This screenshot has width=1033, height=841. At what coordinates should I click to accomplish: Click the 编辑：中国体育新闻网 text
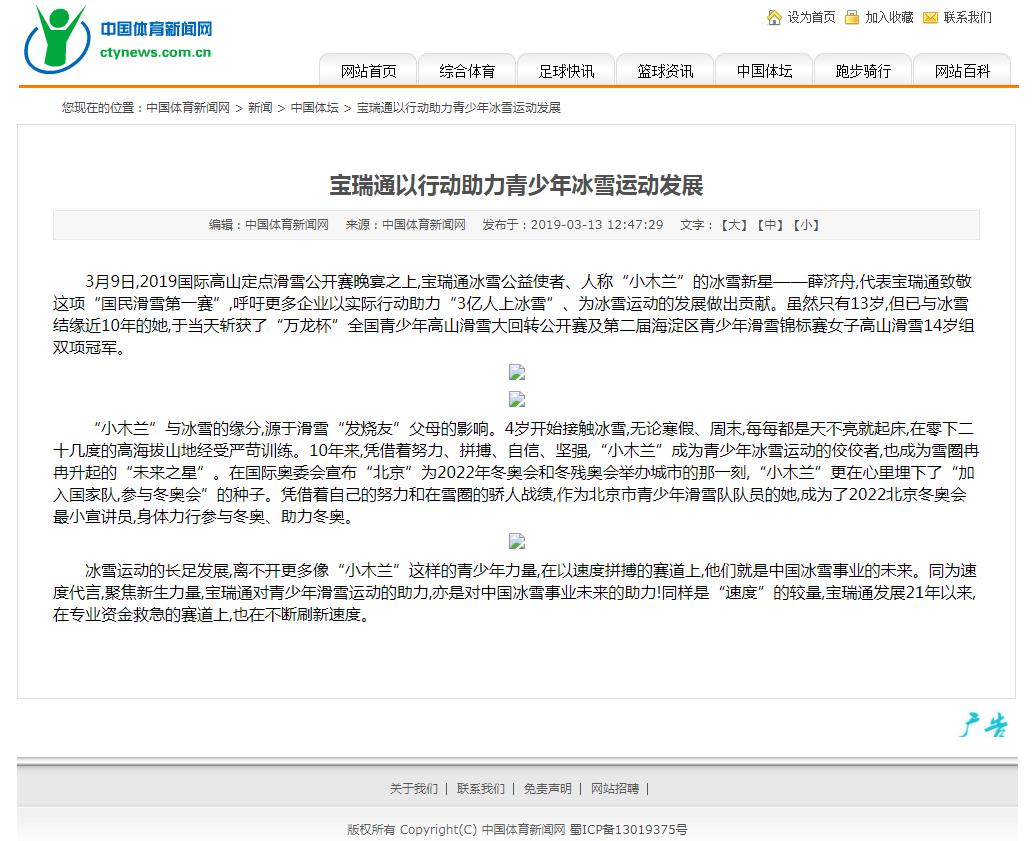[x=269, y=225]
